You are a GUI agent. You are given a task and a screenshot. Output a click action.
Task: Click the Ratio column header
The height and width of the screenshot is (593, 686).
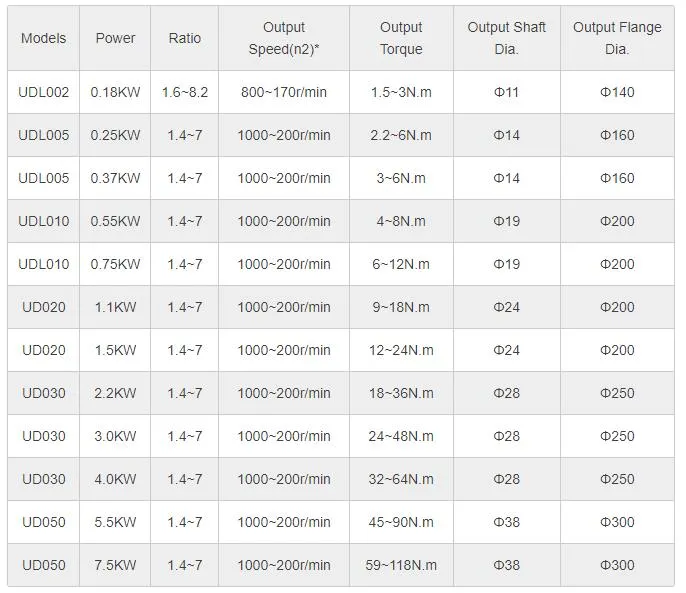tap(184, 38)
